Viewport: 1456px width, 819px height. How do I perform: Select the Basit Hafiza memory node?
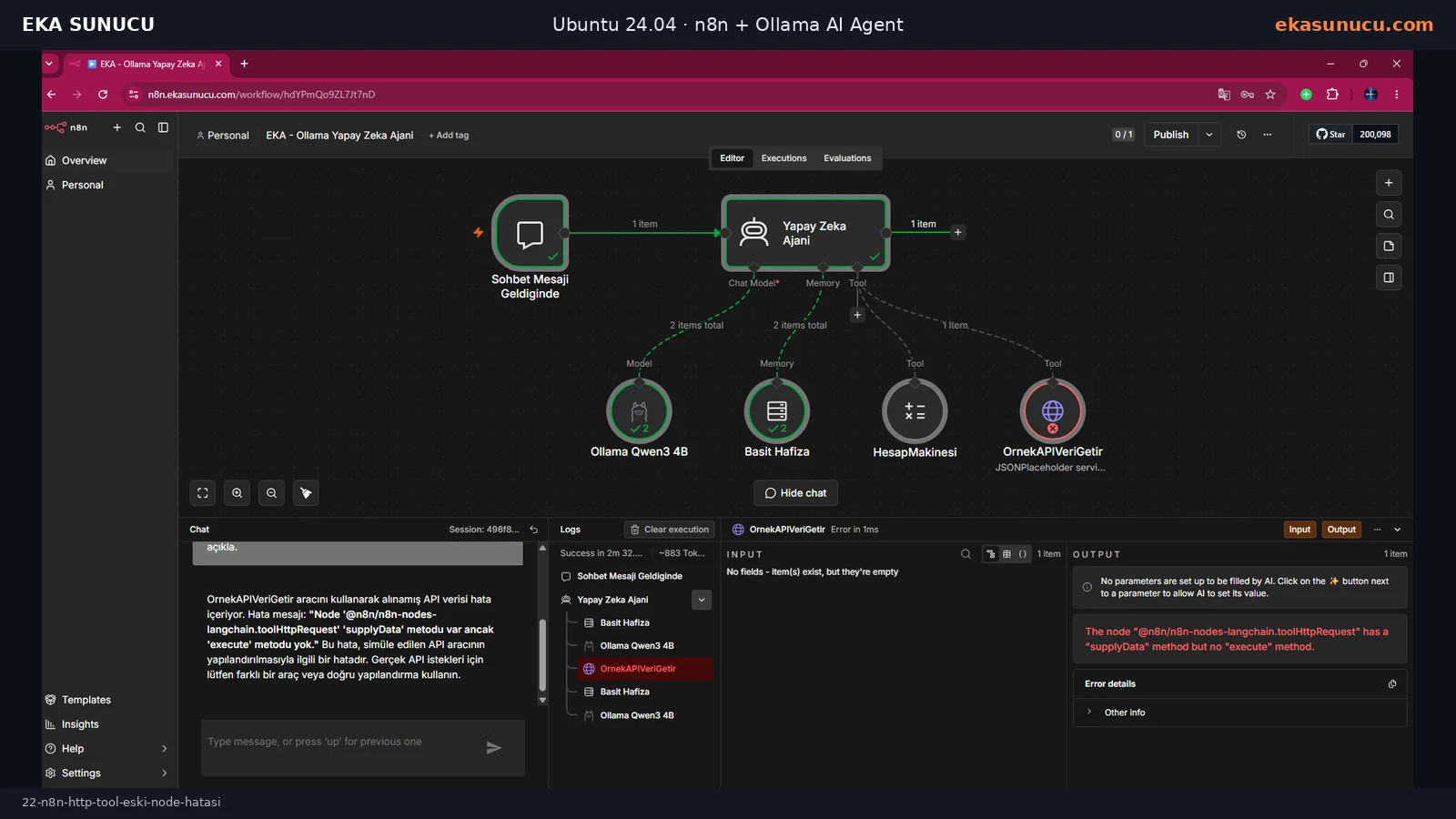point(777,410)
